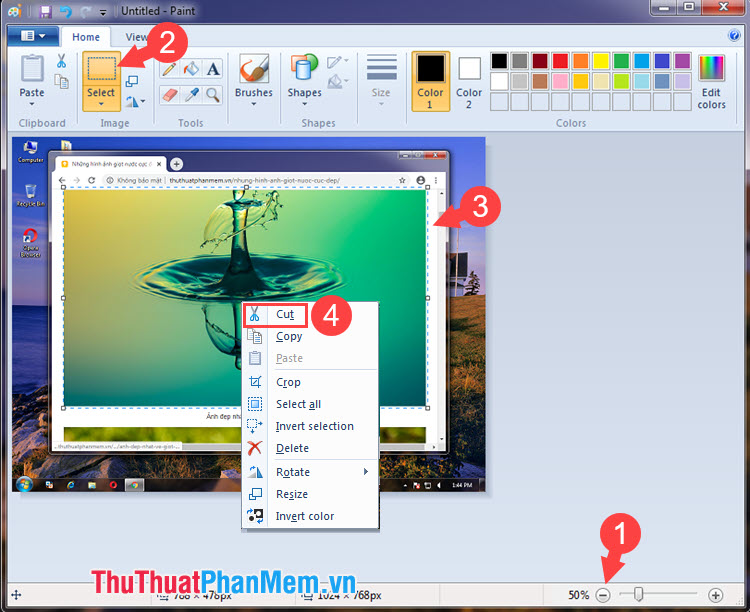Image resolution: width=750 pixels, height=612 pixels.
Task: Click browser reload icon in pasted screenshot
Action: [91, 180]
